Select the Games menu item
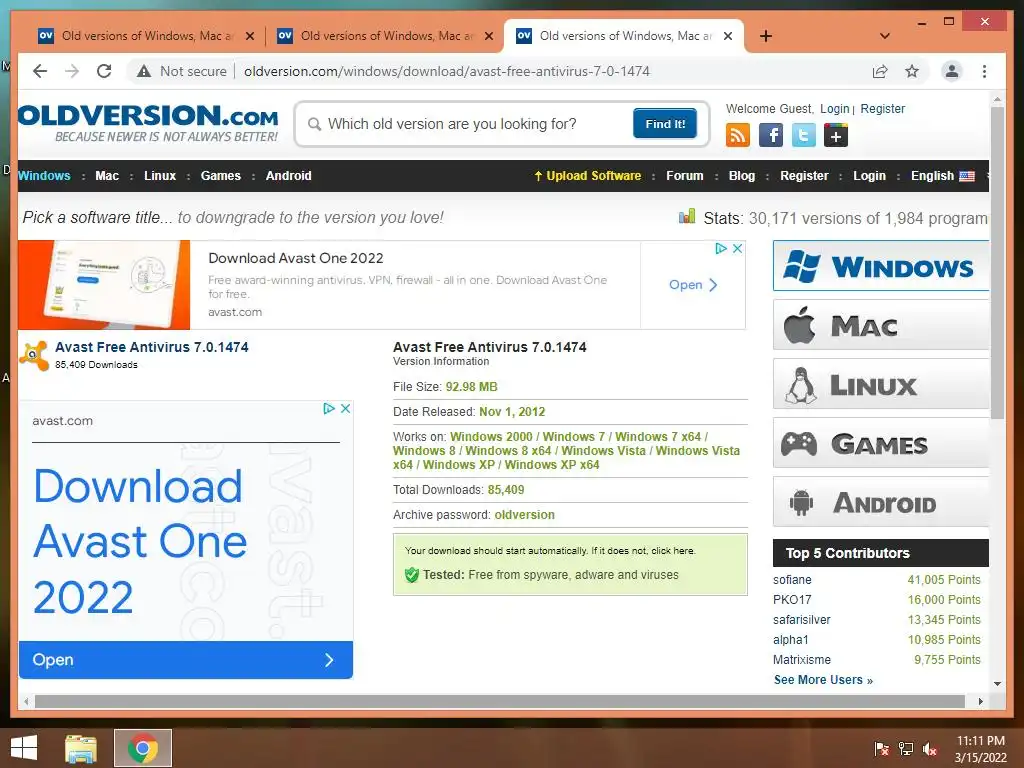 (x=221, y=176)
